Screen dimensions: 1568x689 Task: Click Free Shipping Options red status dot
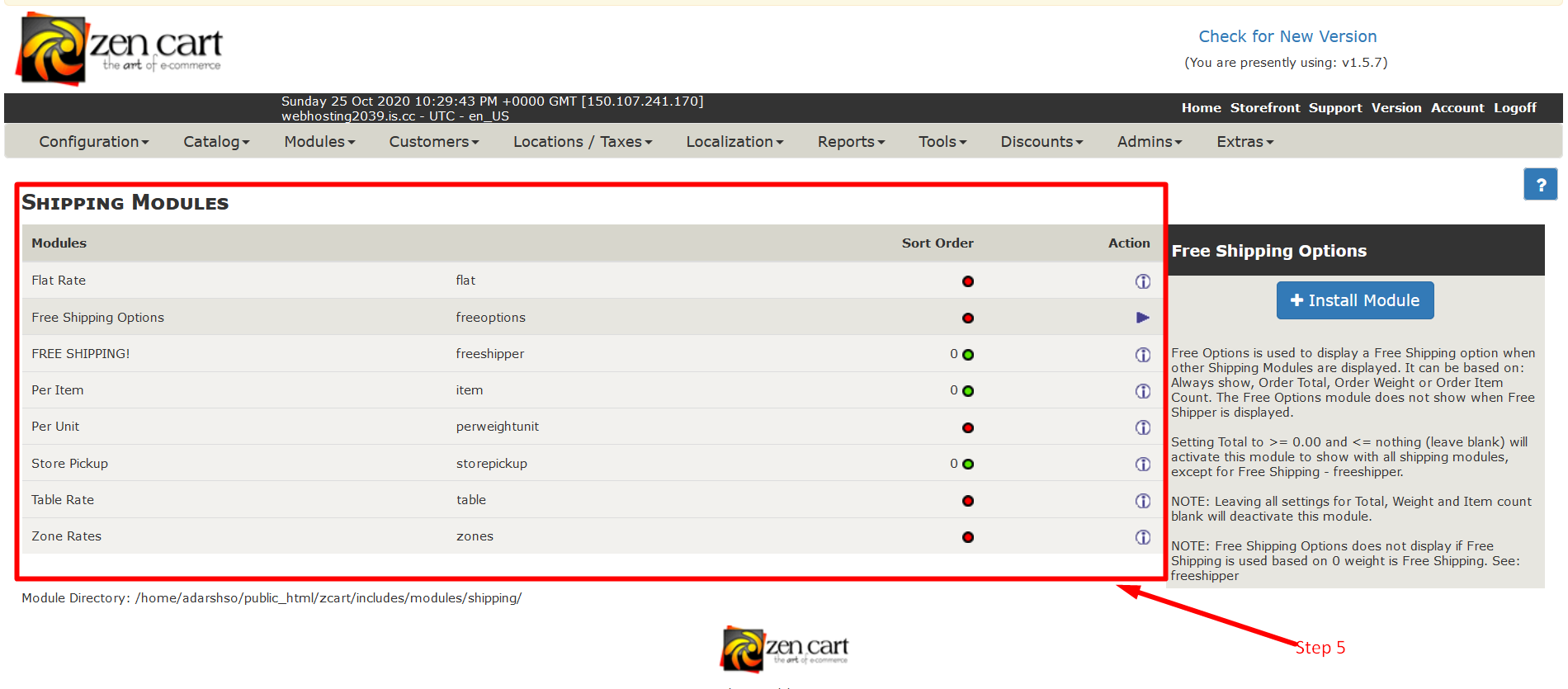point(968,318)
